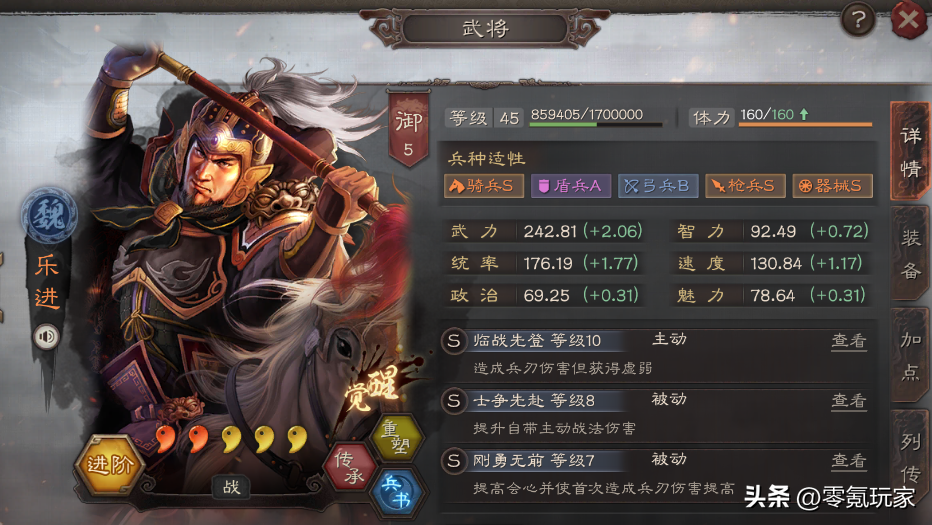932x525 pixels.
Task: Switch to the 装备 equipment tab
Action: [x=910, y=253]
